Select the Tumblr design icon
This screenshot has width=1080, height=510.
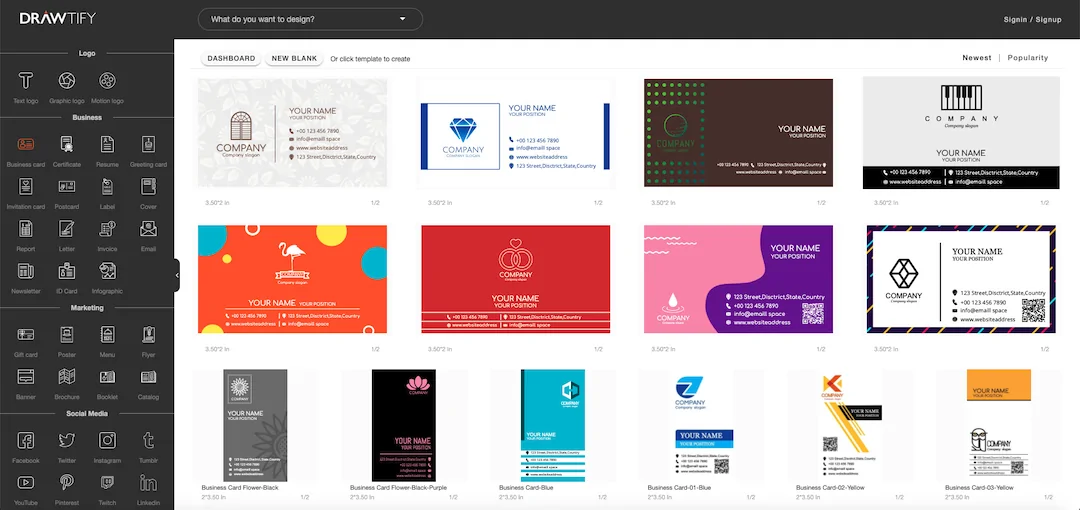click(148, 440)
